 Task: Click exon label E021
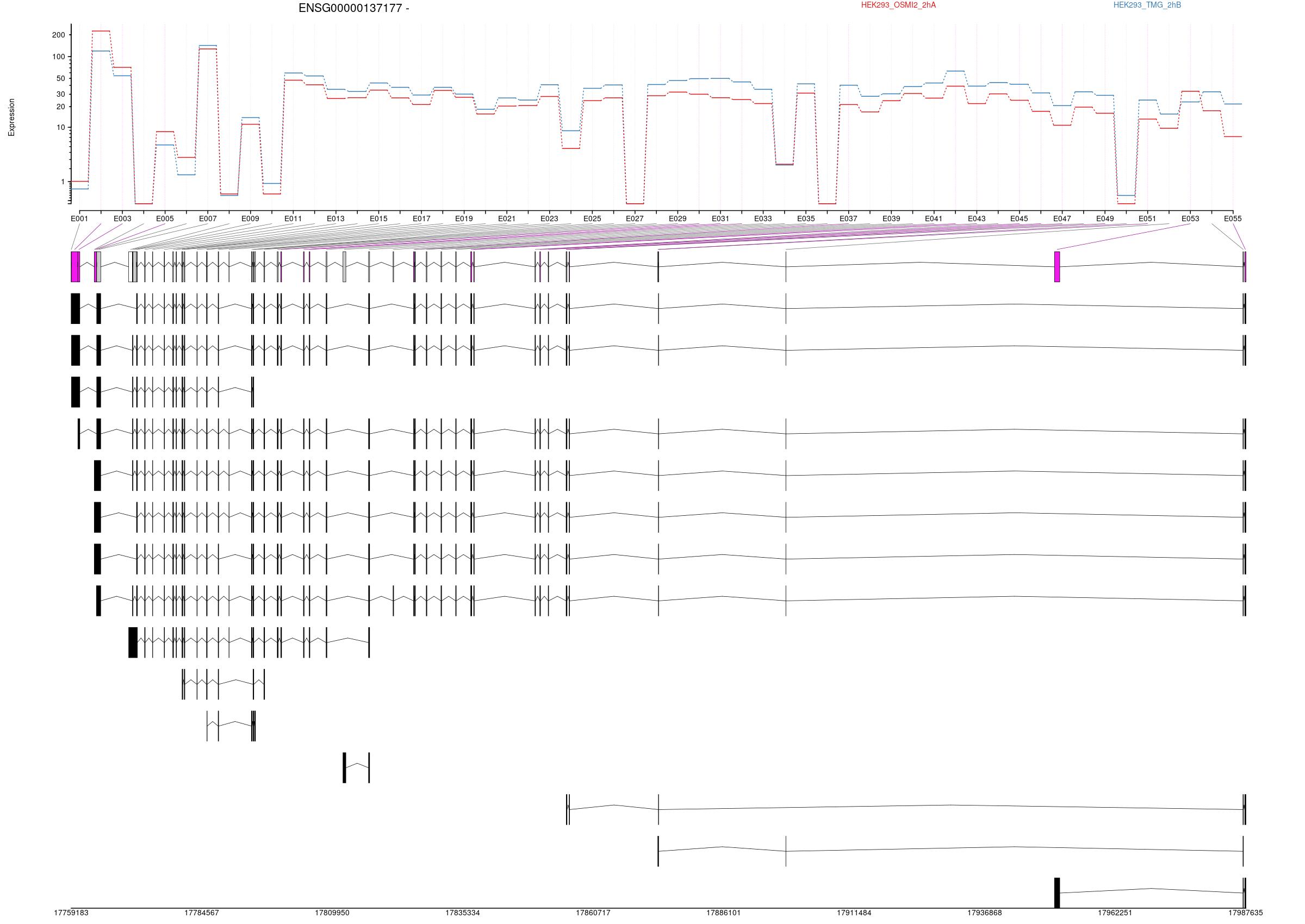(507, 218)
